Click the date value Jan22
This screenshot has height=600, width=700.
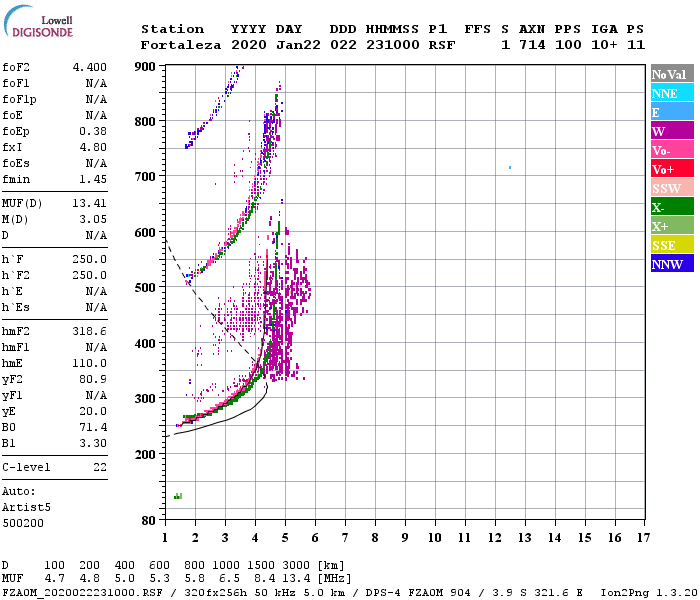click(x=298, y=45)
